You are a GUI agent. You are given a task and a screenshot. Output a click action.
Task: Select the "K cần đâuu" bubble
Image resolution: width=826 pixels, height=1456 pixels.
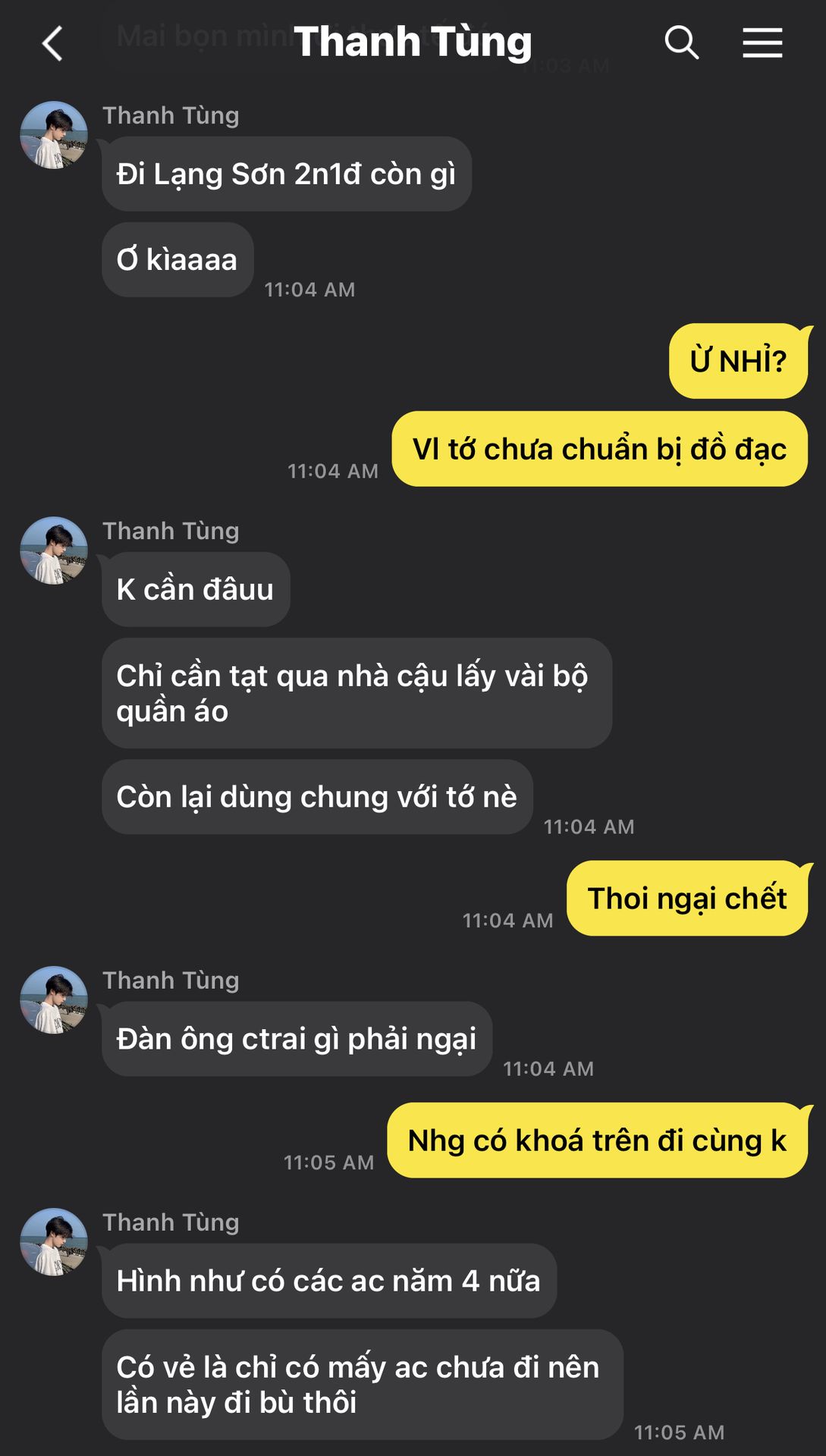pos(196,589)
